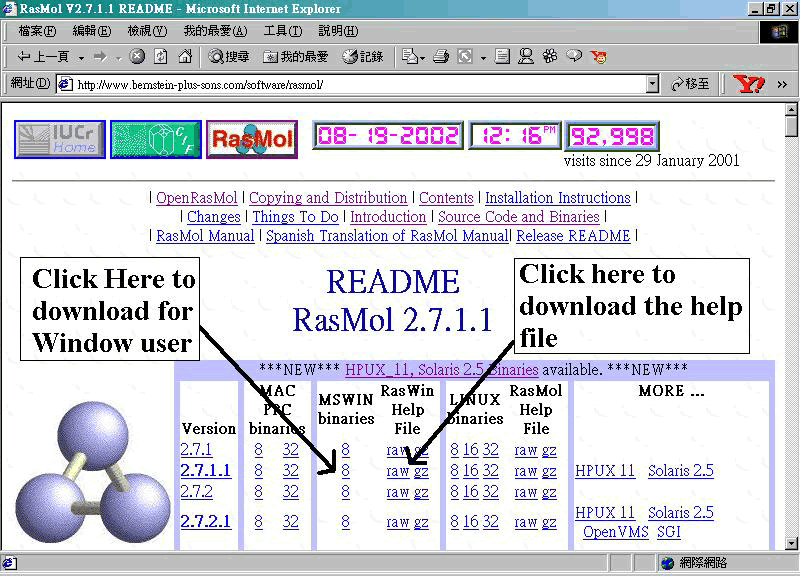Show browsing history with 記錄 button

point(363,57)
